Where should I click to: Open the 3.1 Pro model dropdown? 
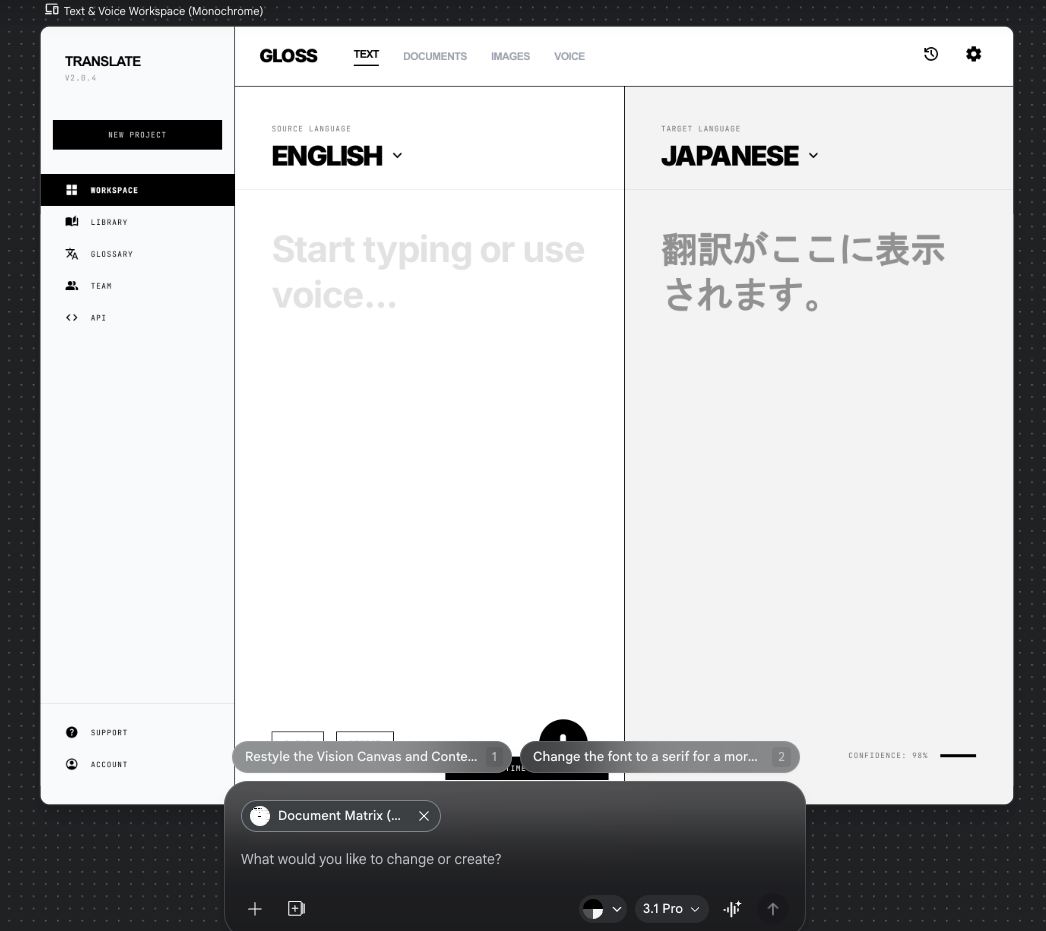point(670,909)
